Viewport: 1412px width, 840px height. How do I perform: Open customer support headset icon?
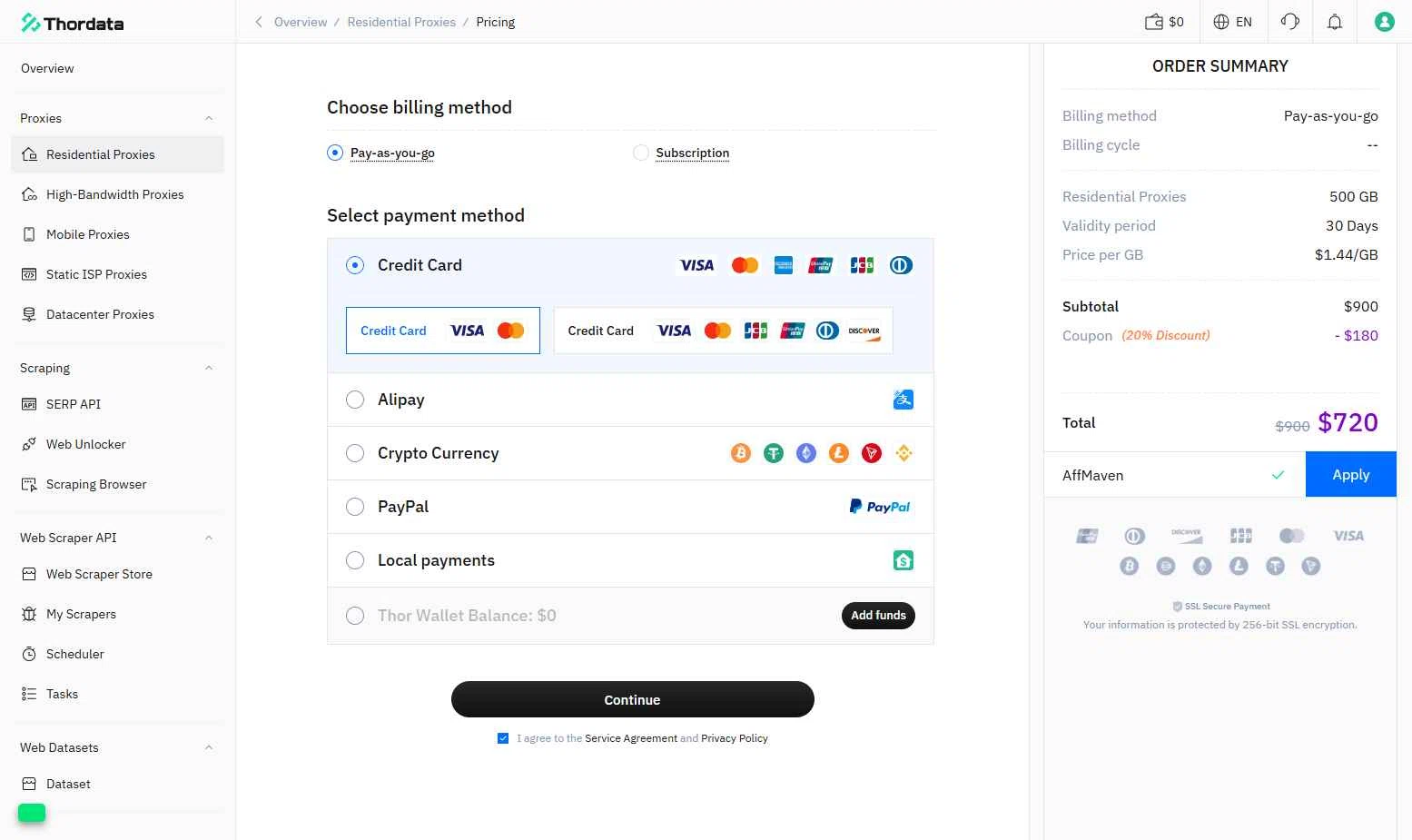click(1289, 22)
